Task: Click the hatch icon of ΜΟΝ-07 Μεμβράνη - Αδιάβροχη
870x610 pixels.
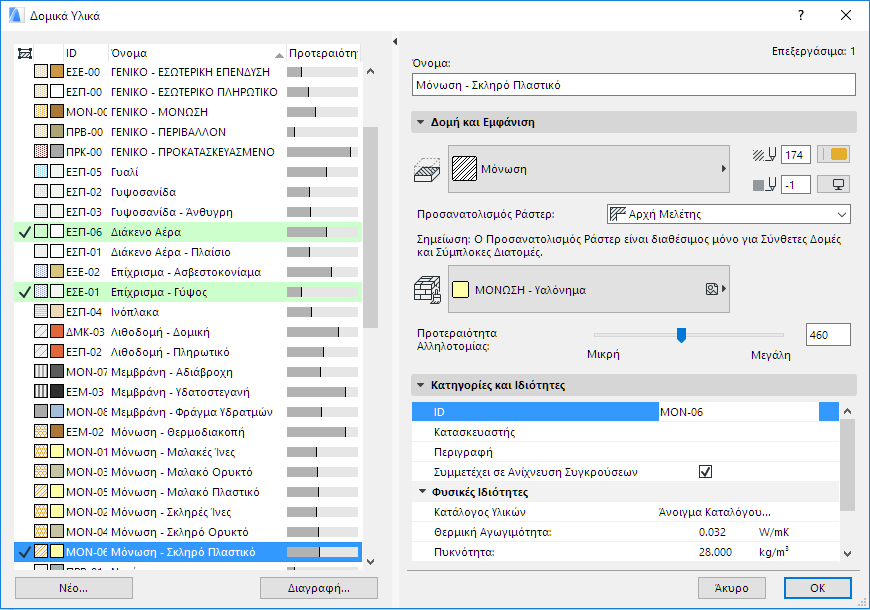Action: 41,372
